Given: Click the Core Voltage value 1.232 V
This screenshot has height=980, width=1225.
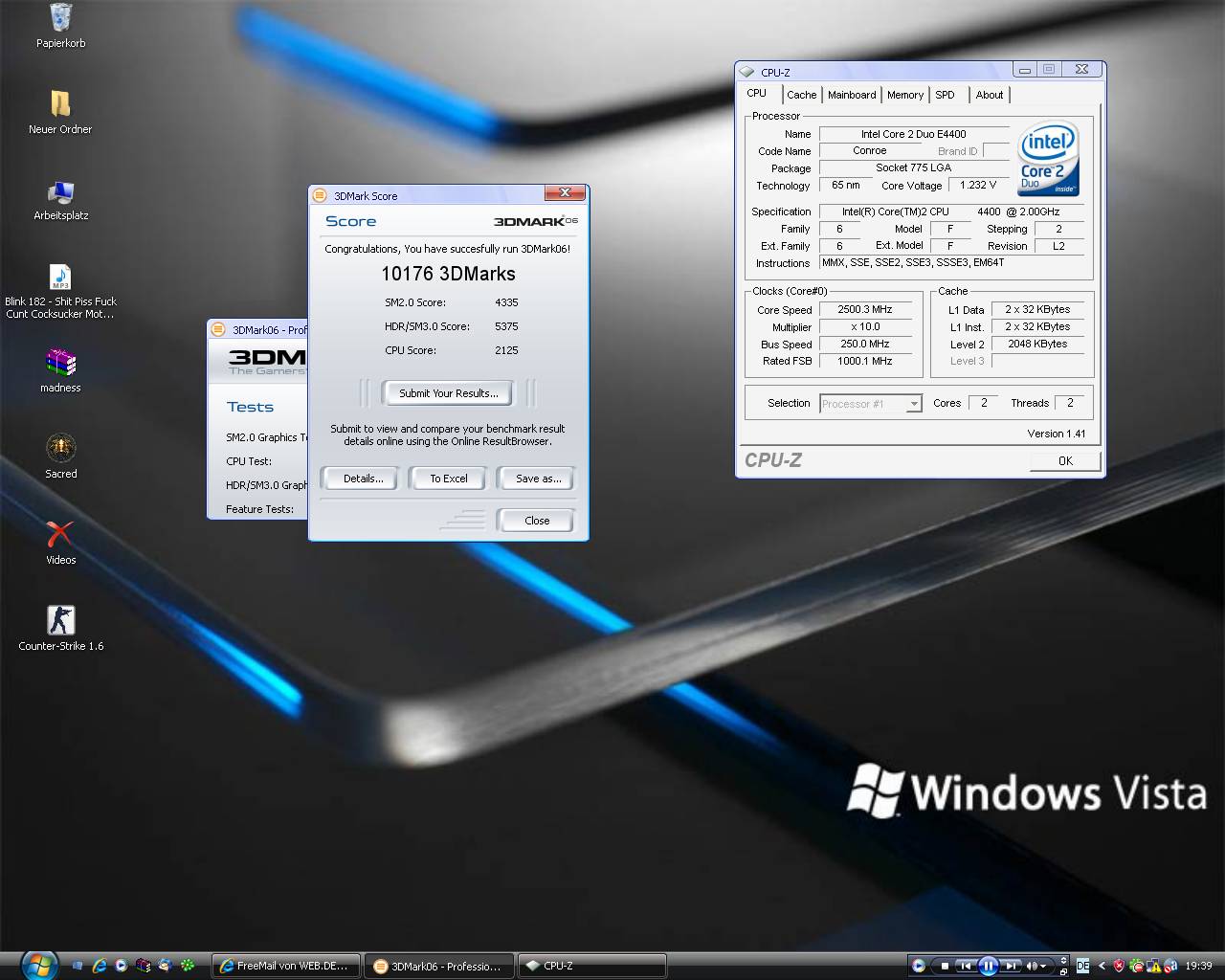Looking at the screenshot, I should (978, 186).
